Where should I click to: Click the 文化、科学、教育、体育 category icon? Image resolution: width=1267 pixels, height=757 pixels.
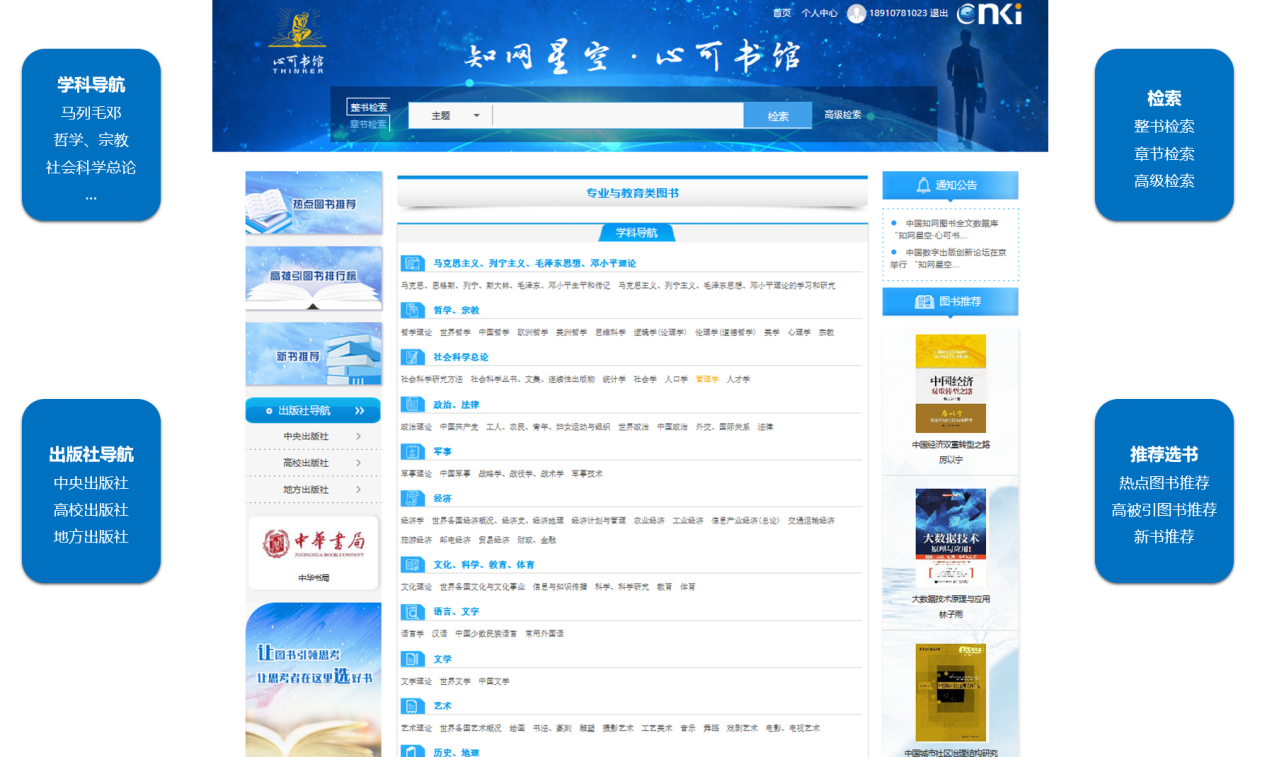click(413, 564)
